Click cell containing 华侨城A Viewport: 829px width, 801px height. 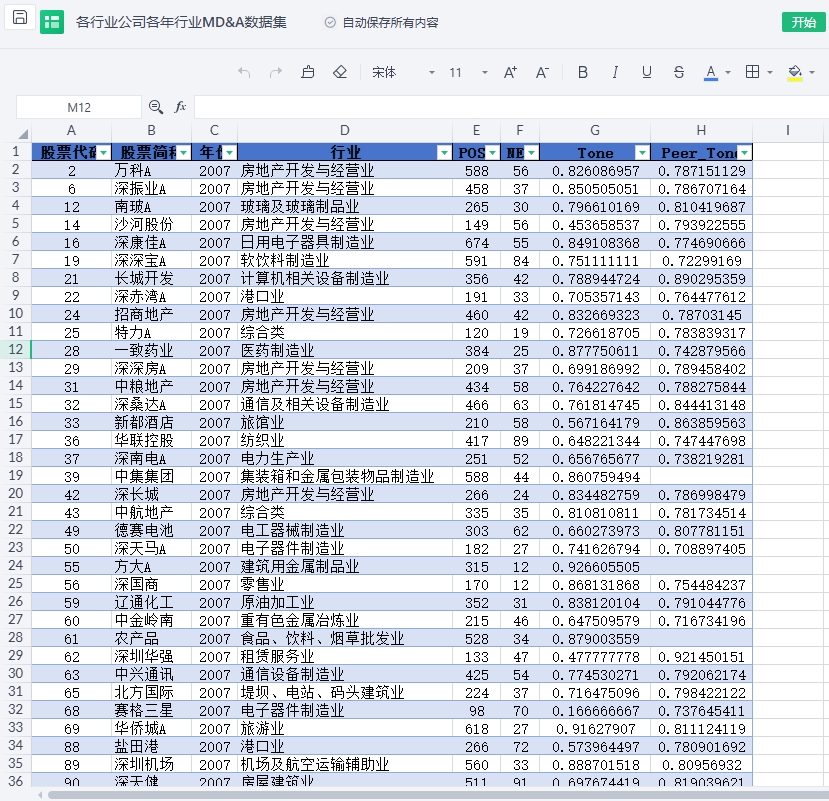pos(151,729)
